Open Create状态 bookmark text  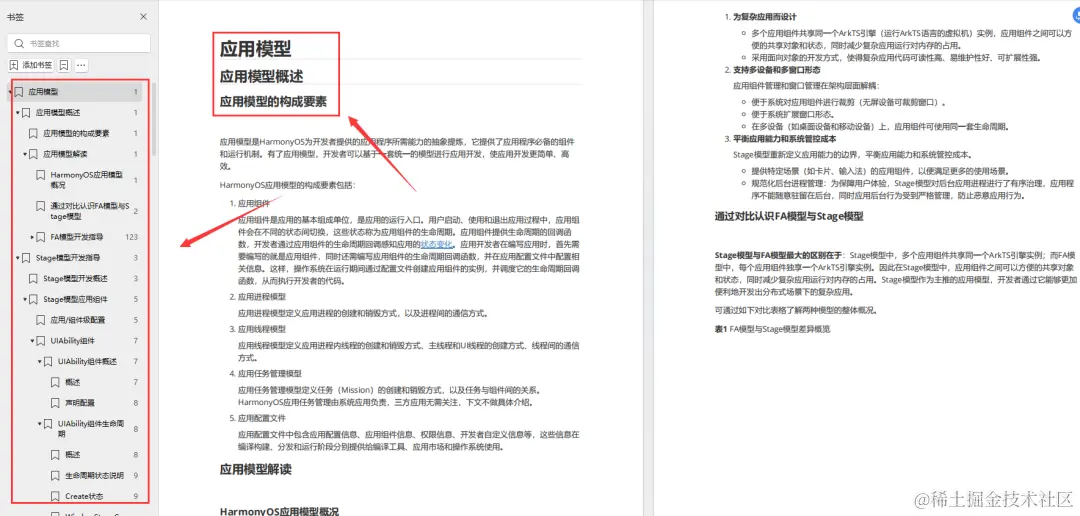[x=84, y=496]
